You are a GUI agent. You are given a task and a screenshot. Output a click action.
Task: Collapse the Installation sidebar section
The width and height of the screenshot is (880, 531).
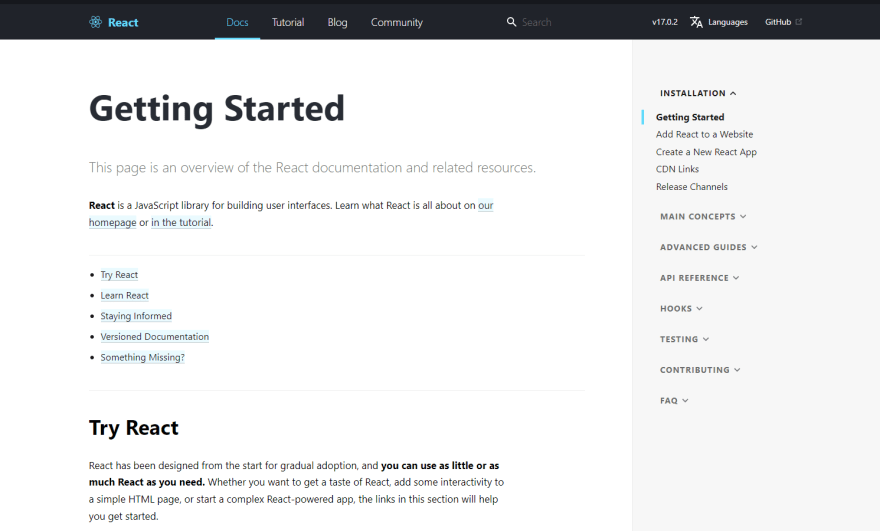tap(698, 93)
